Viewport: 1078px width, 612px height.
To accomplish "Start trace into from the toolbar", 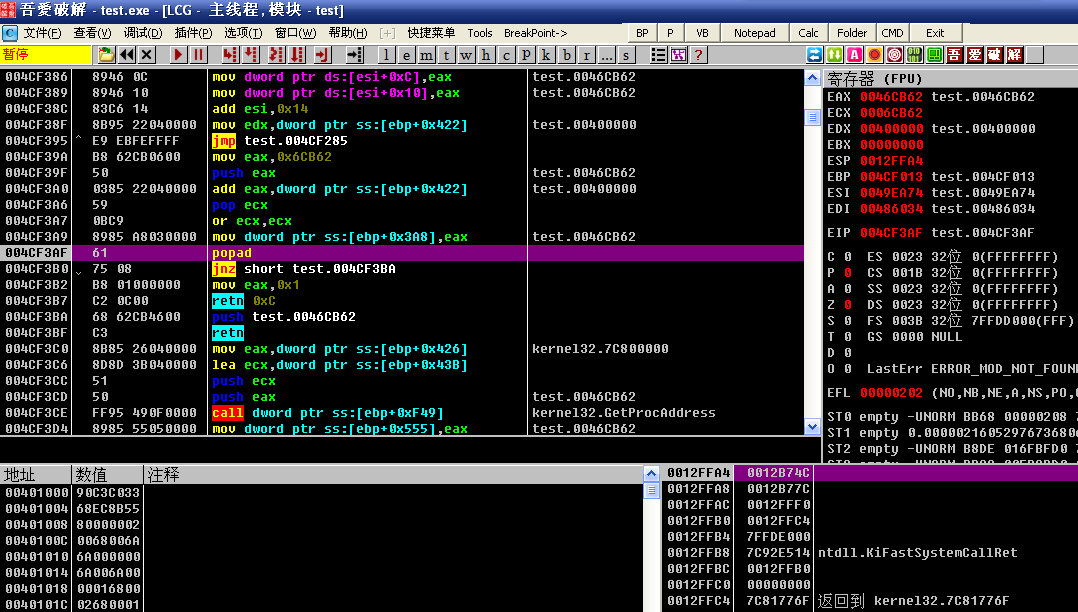I will coord(276,55).
